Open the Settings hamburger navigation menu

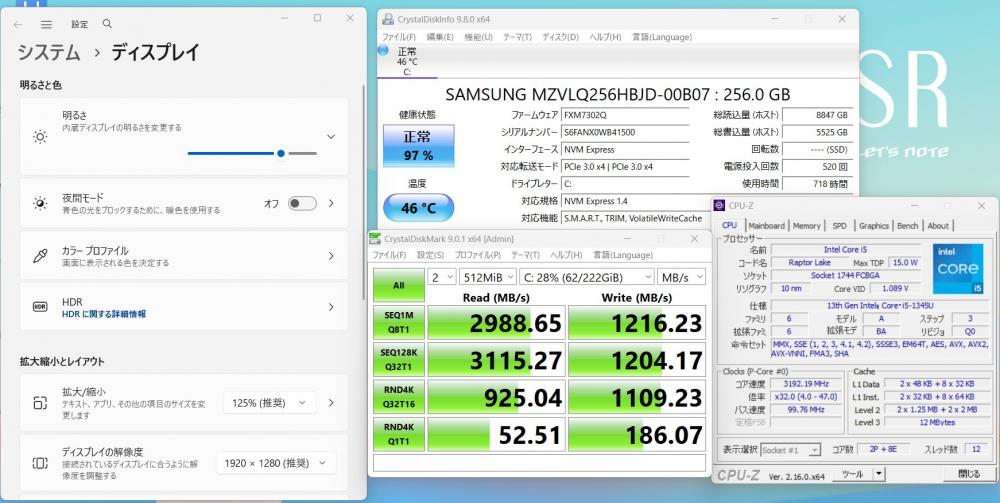pos(47,24)
